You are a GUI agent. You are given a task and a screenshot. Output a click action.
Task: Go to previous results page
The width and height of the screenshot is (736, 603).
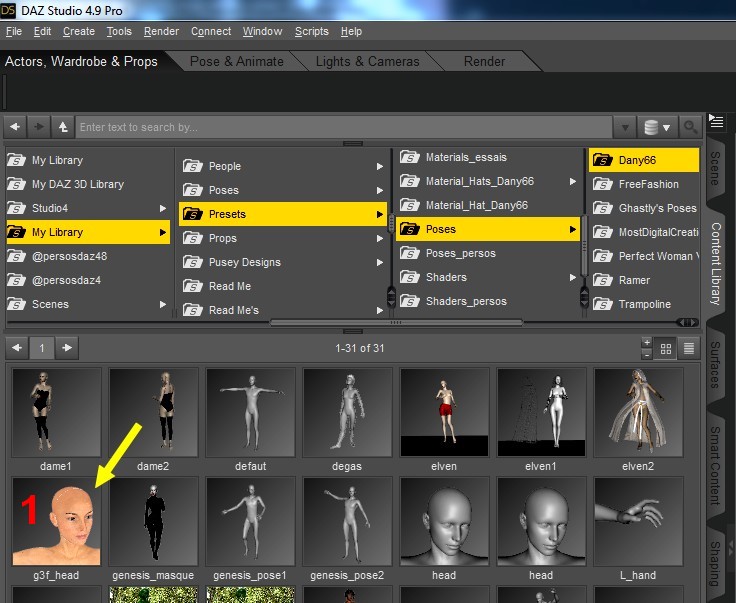coord(17,348)
